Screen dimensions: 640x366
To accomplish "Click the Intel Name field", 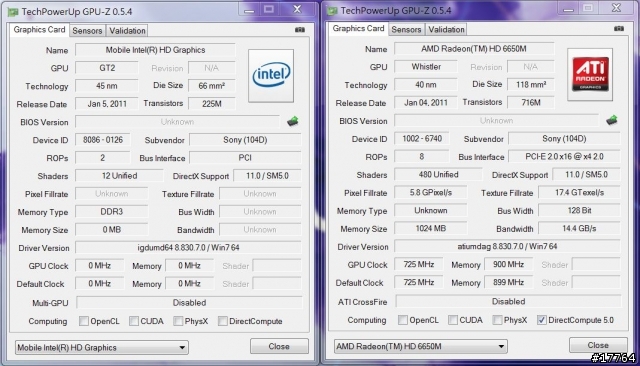I will click(x=155, y=50).
